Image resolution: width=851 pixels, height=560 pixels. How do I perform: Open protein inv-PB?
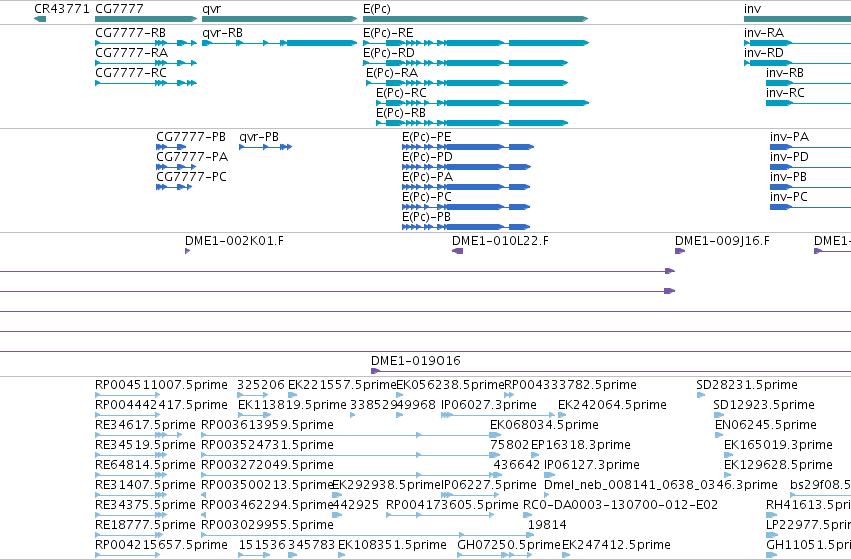click(x=788, y=177)
